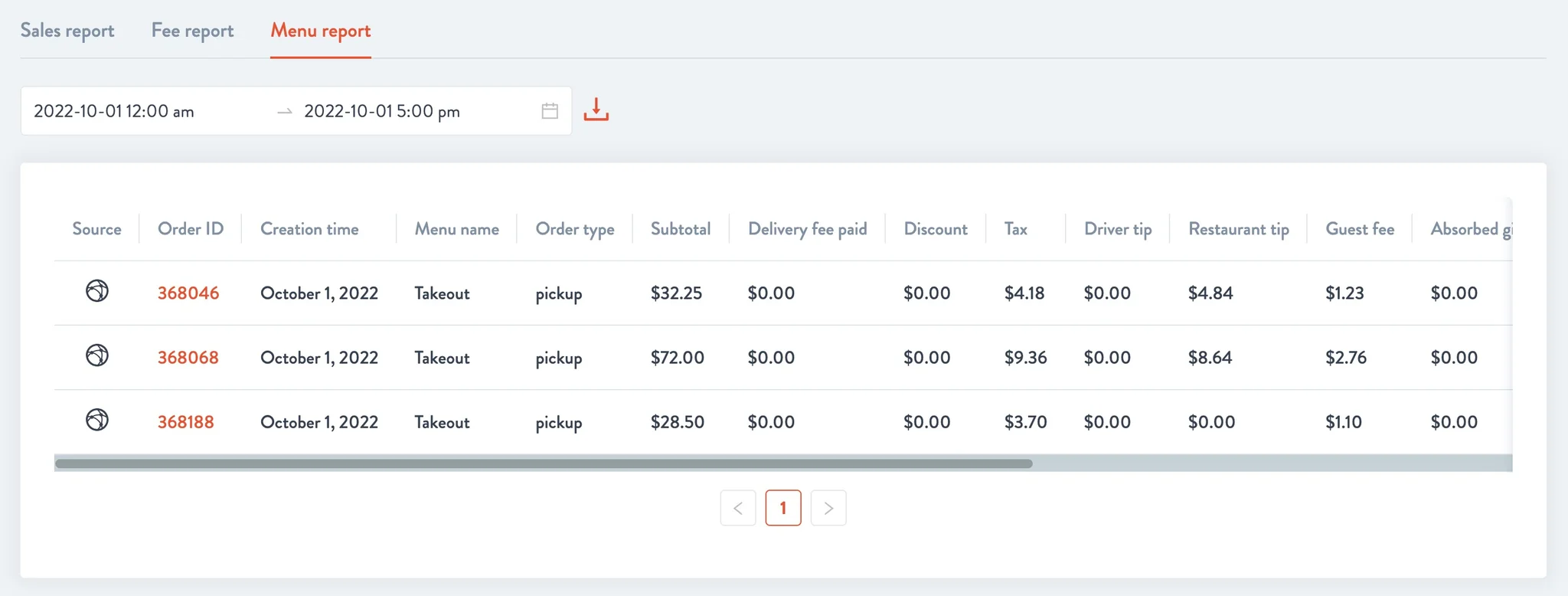
Task: Open order 368068 link
Action: [188, 358]
